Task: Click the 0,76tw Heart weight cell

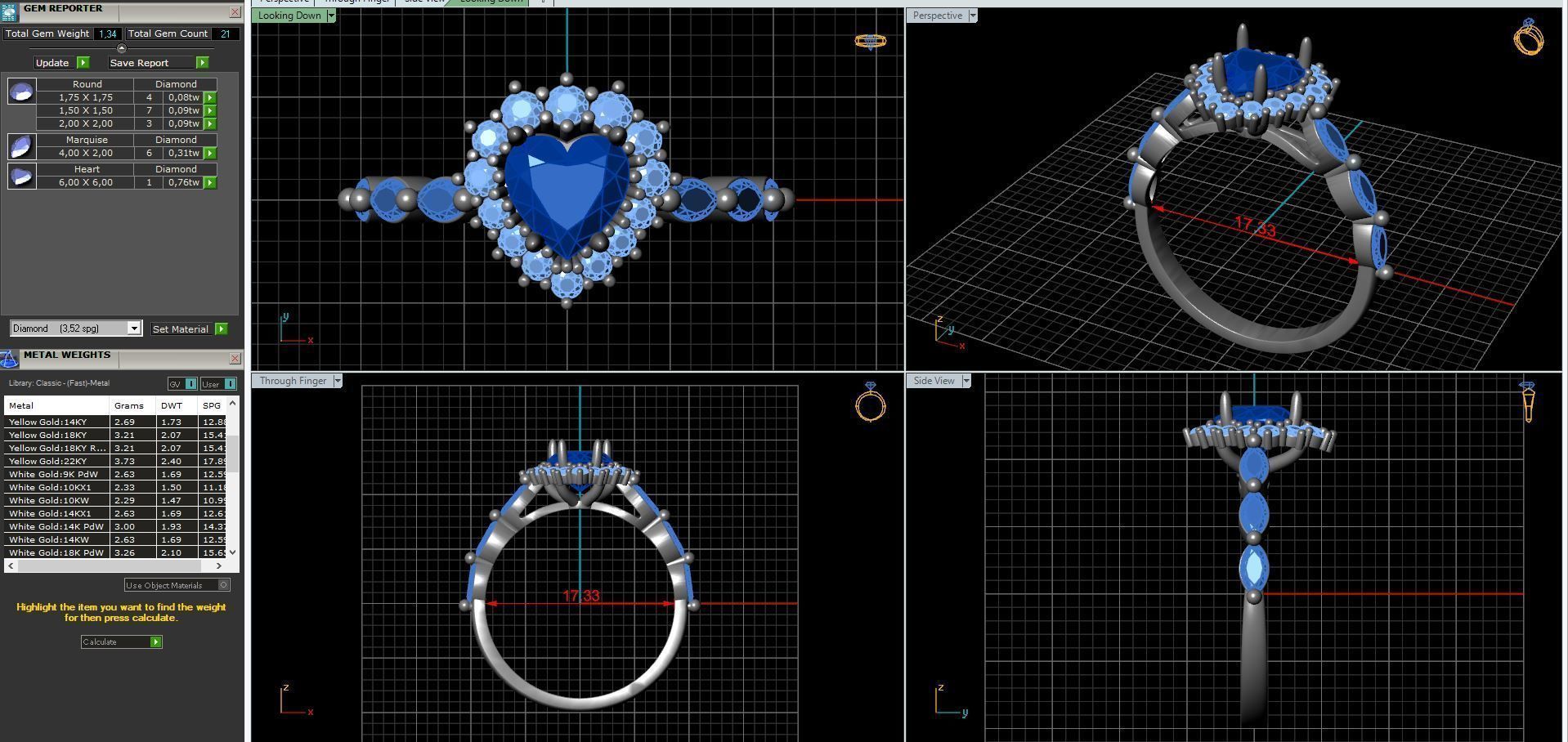Action: pyautogui.click(x=184, y=182)
